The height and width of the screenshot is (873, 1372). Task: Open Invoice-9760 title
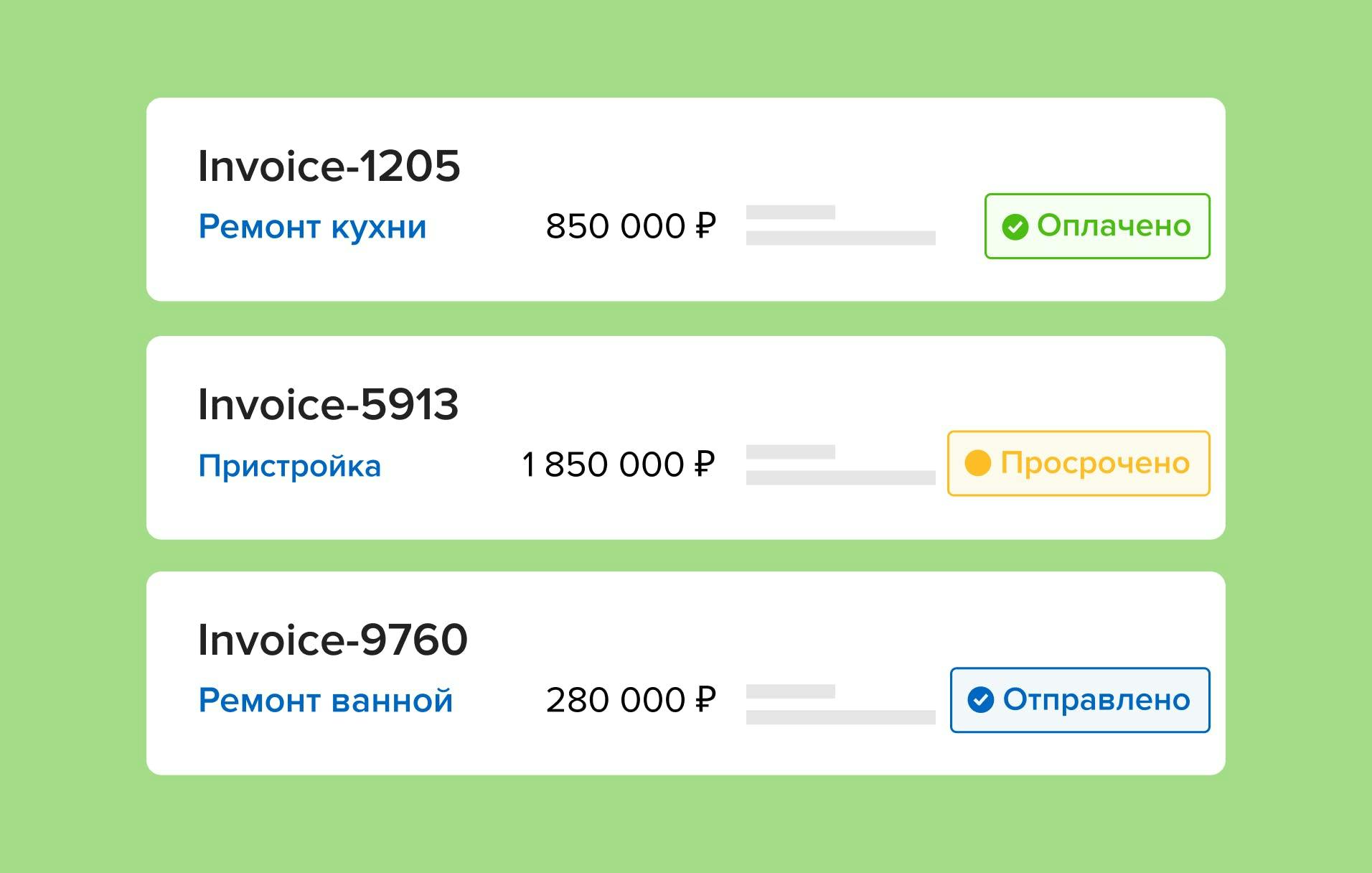pos(332,640)
